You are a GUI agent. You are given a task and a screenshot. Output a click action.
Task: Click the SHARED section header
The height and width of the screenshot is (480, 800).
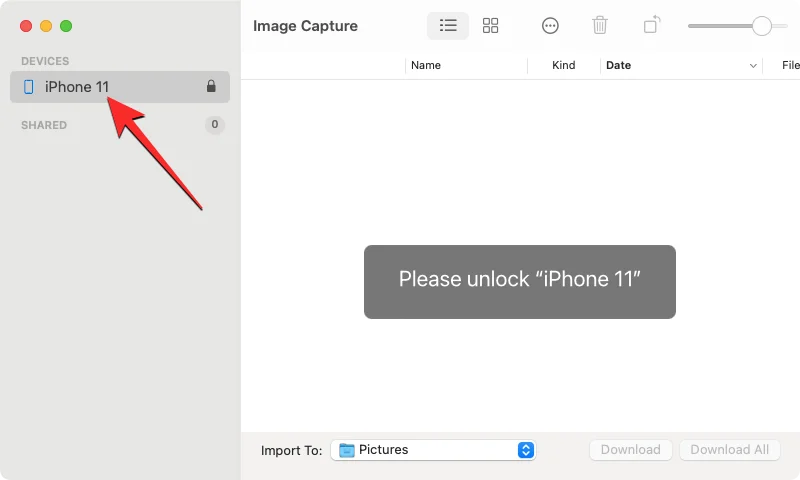click(x=44, y=125)
